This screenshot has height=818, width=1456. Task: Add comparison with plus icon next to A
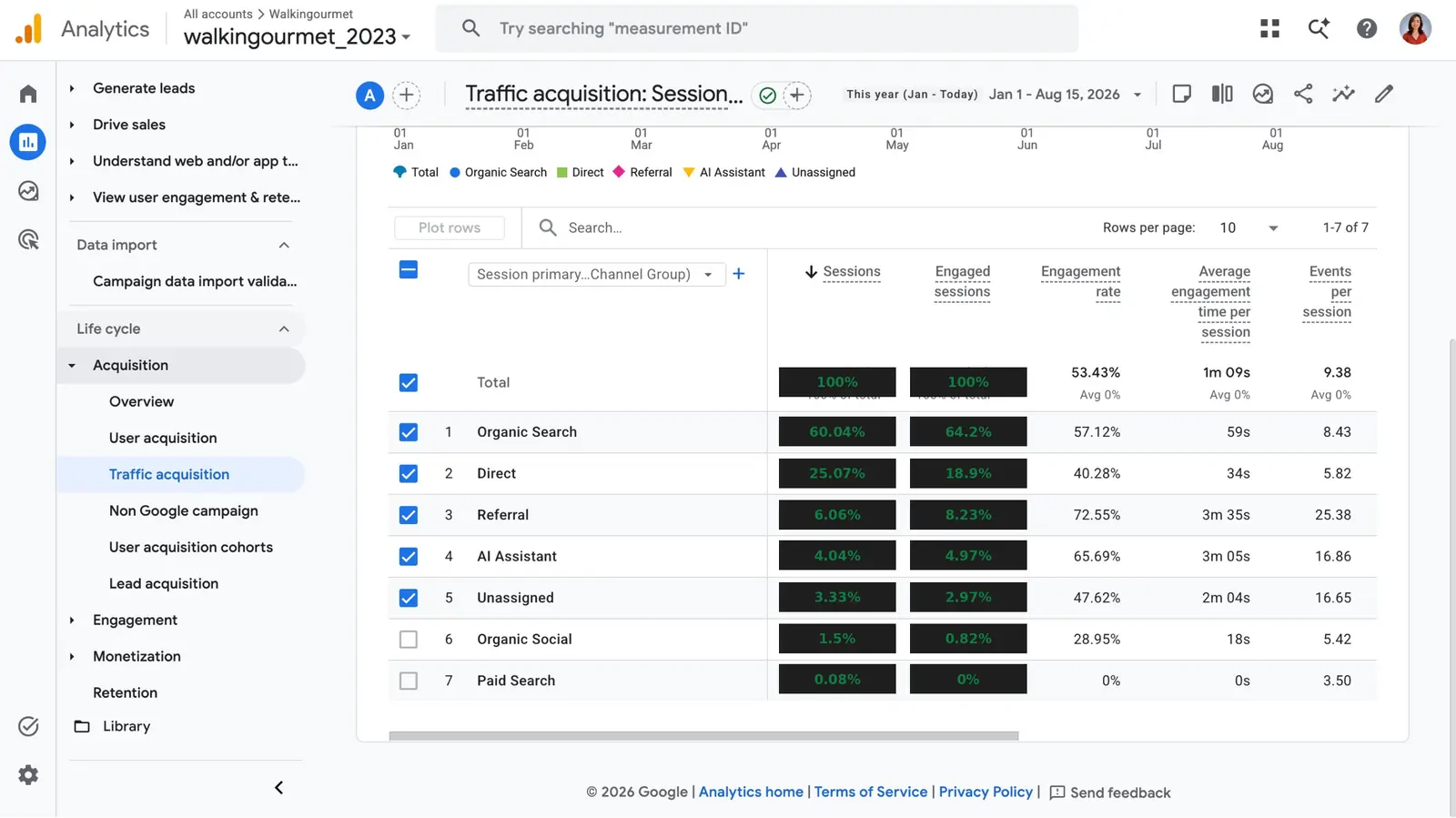point(407,95)
